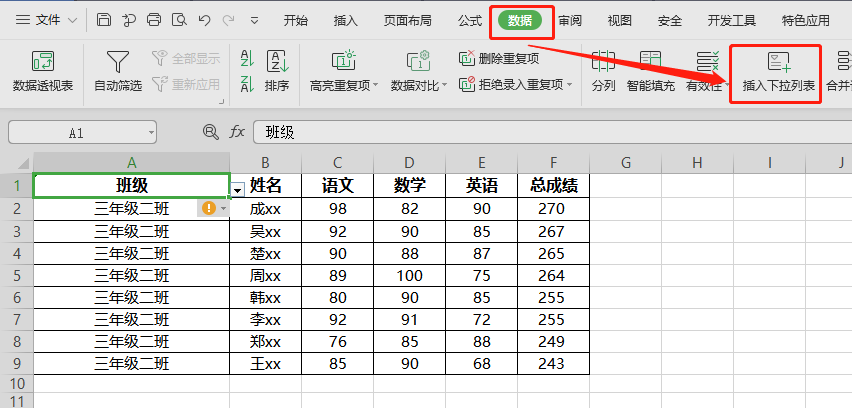
Task: Click 插入下拉列表 insert dropdown list
Action: [x=777, y=71]
